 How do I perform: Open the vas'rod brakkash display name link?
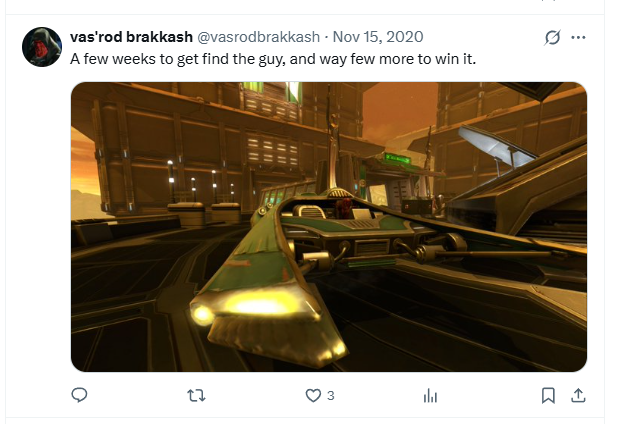pyautogui.click(x=131, y=37)
